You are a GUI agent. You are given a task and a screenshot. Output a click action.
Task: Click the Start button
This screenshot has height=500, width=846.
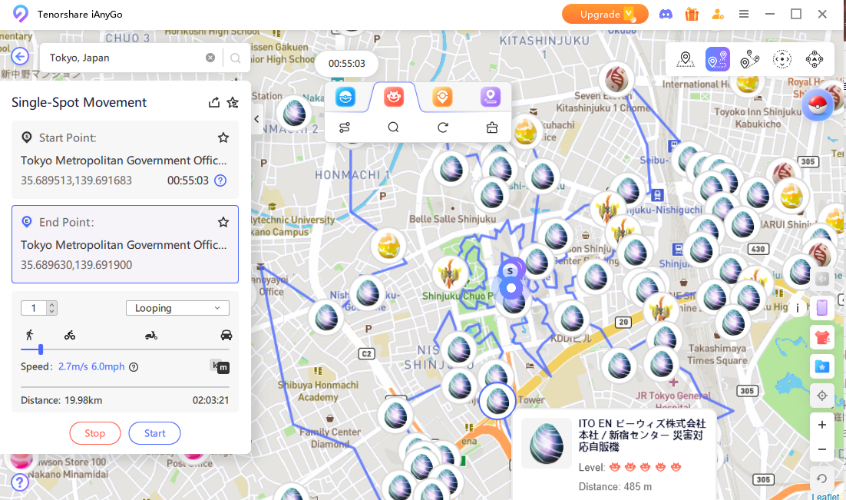[154, 433]
